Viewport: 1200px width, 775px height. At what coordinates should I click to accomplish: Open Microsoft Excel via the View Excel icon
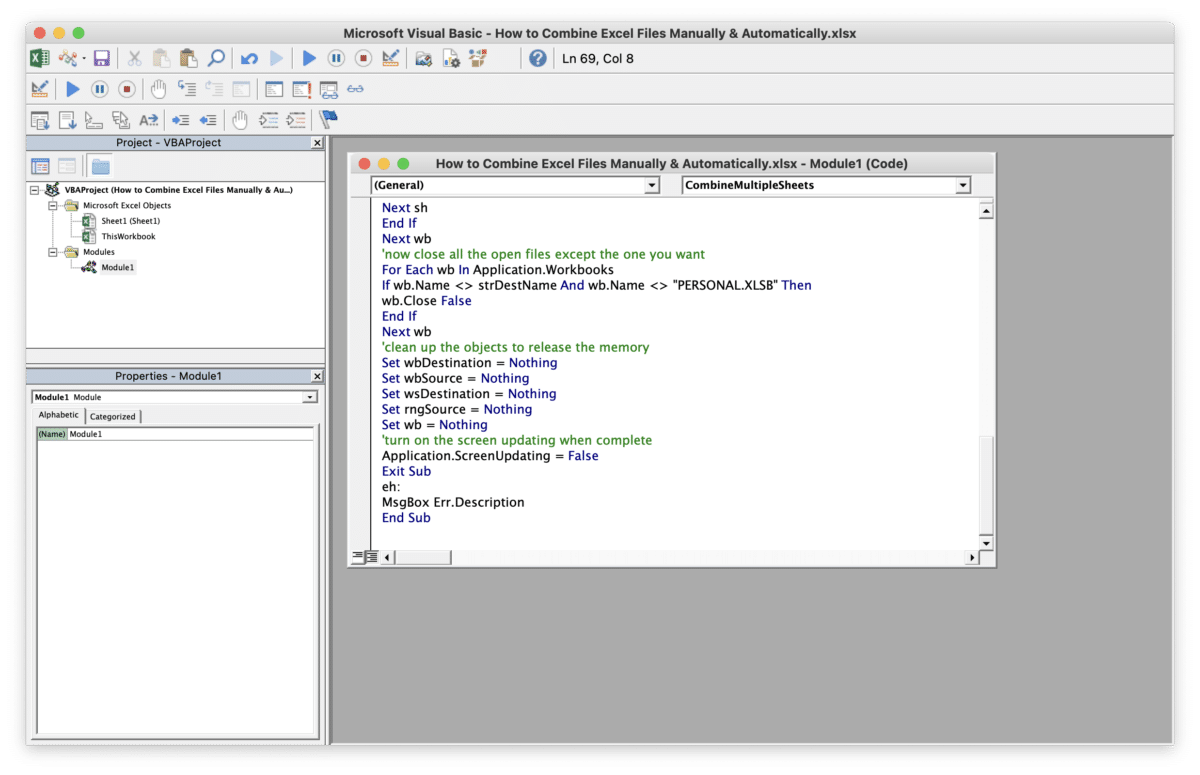tap(38, 58)
